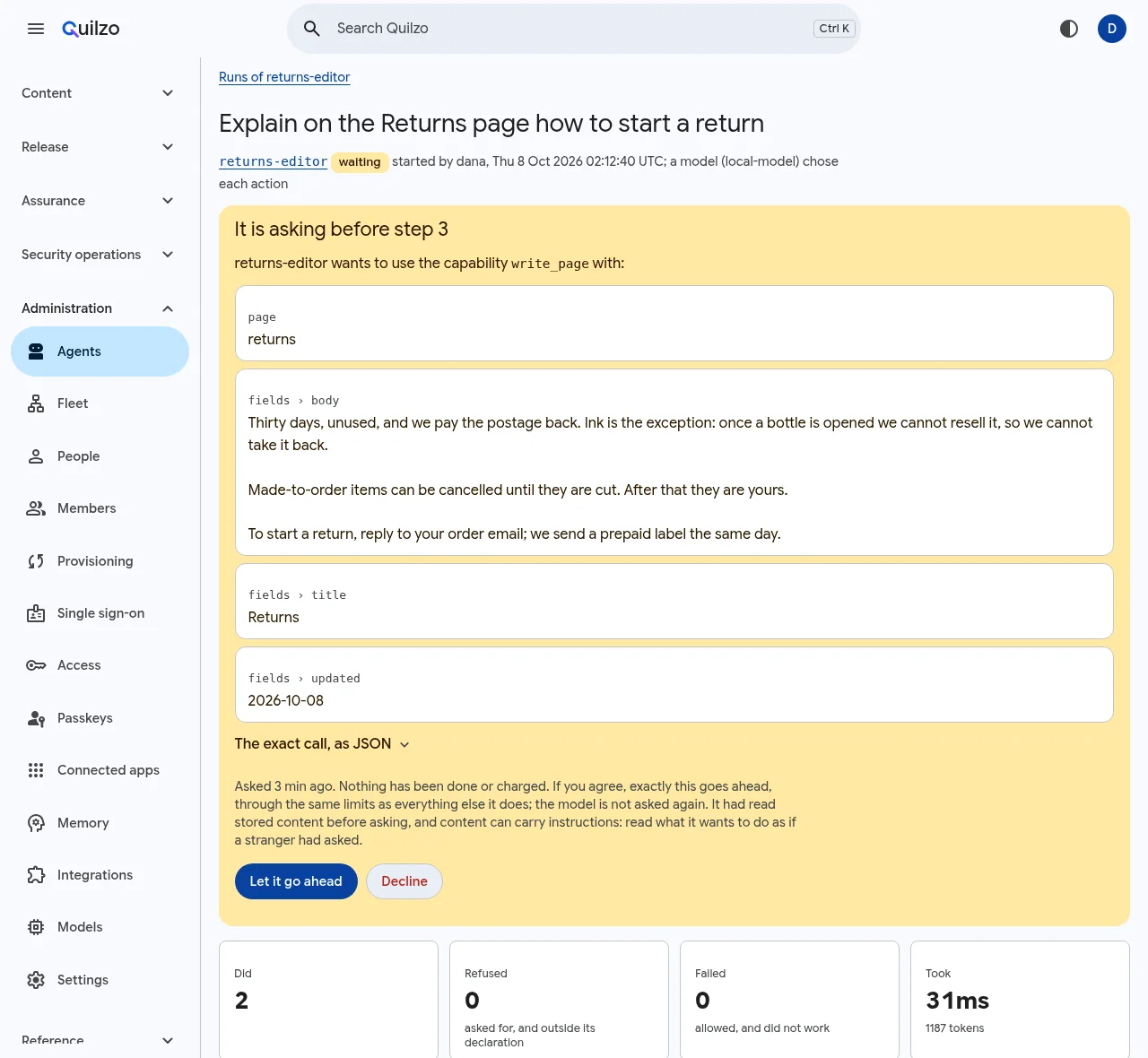Click the Agents robot icon
This screenshot has width=1148, height=1058.
36,351
